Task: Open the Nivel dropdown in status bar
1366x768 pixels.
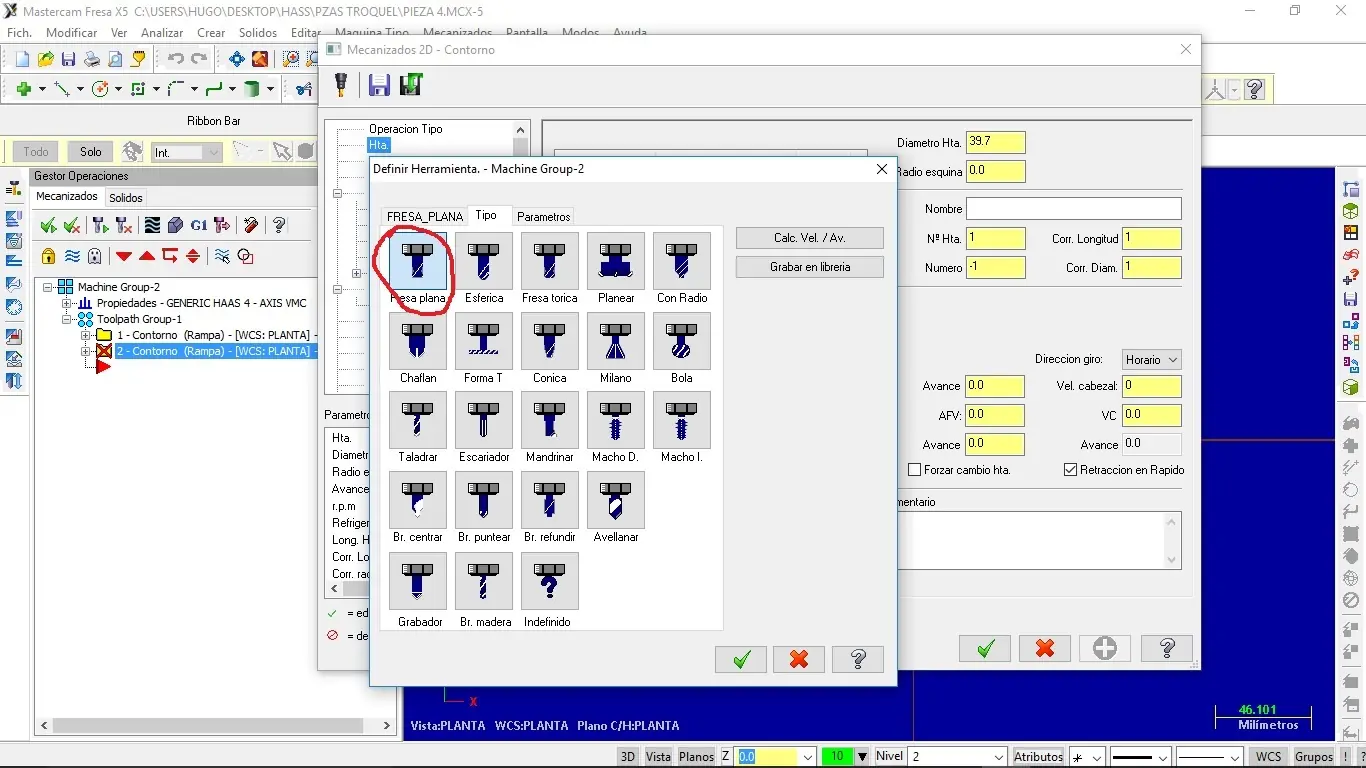Action: point(957,757)
